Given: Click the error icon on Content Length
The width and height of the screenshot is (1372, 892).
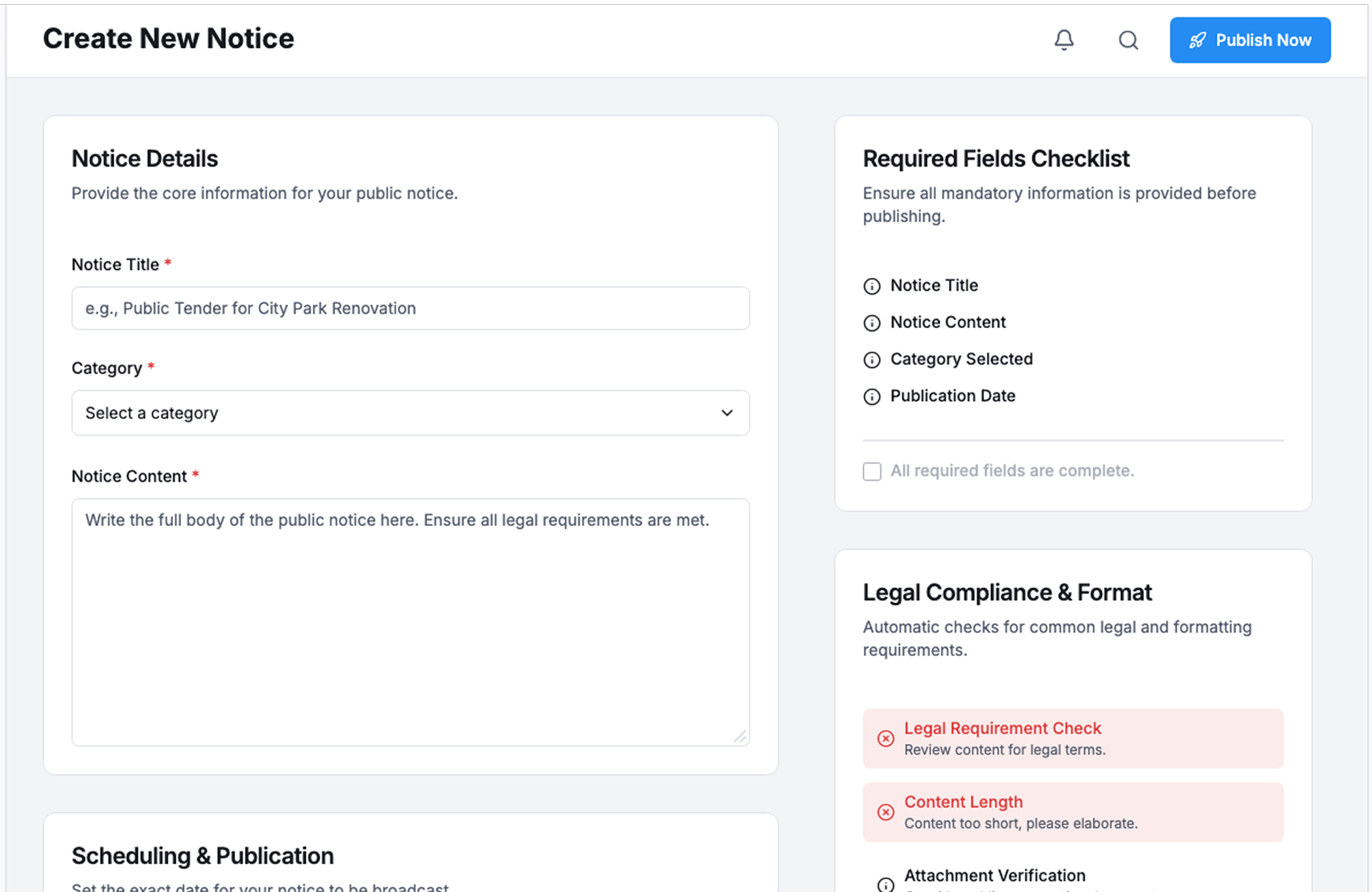Looking at the screenshot, I should click(x=885, y=812).
